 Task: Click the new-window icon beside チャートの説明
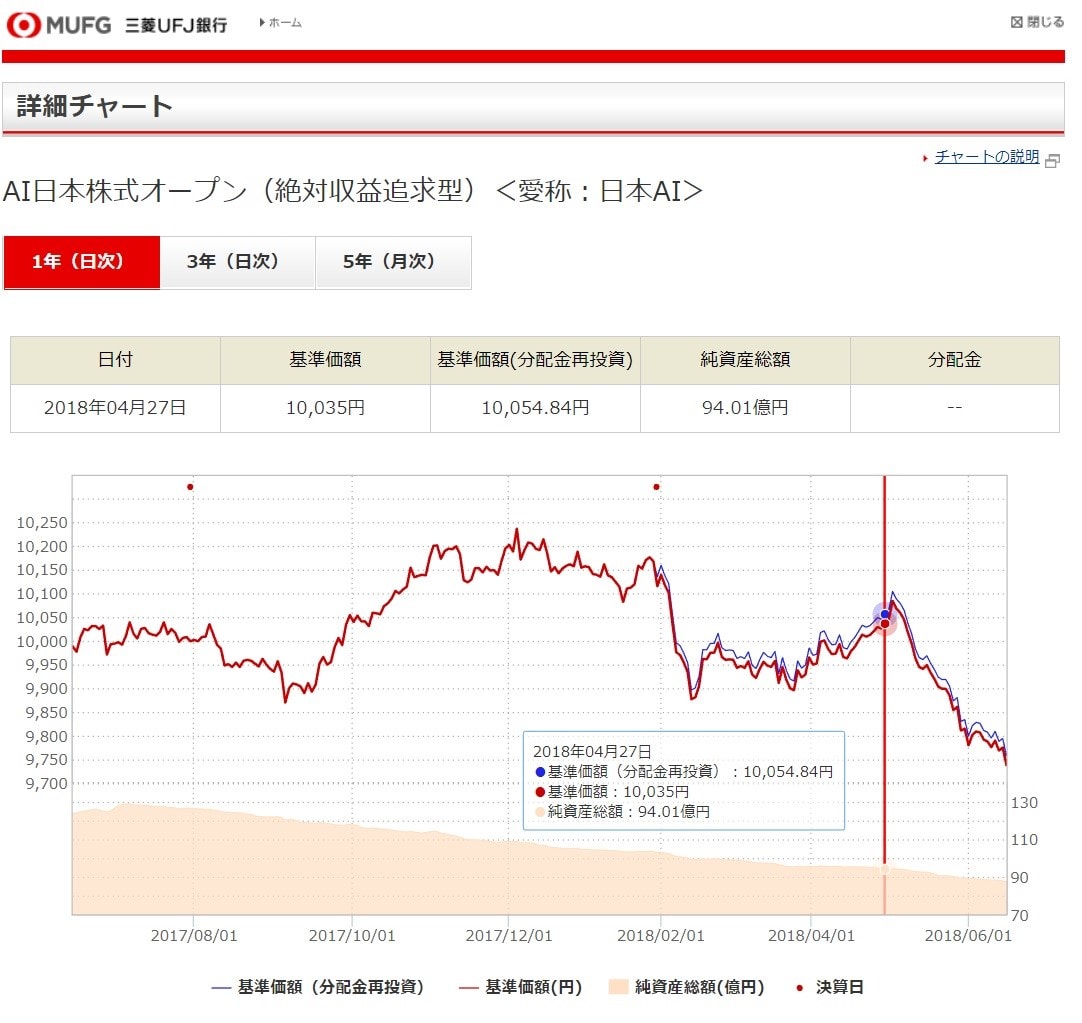click(x=1052, y=160)
